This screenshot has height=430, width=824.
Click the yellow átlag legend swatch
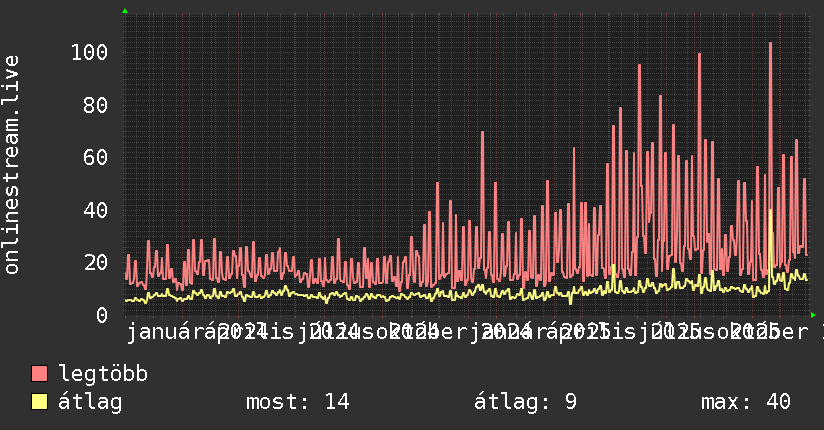click(39, 401)
